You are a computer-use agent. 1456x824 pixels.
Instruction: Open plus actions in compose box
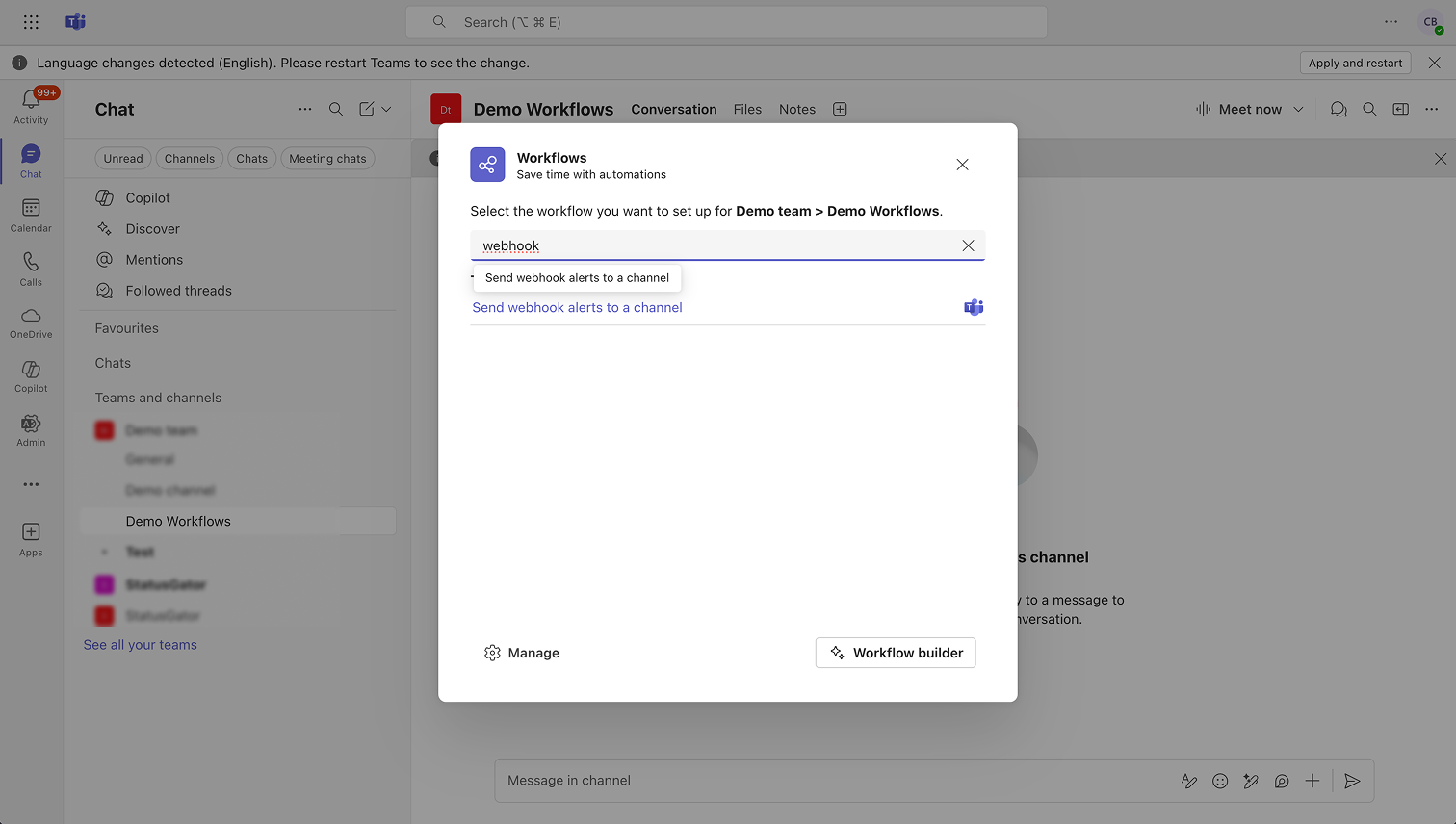(1313, 781)
